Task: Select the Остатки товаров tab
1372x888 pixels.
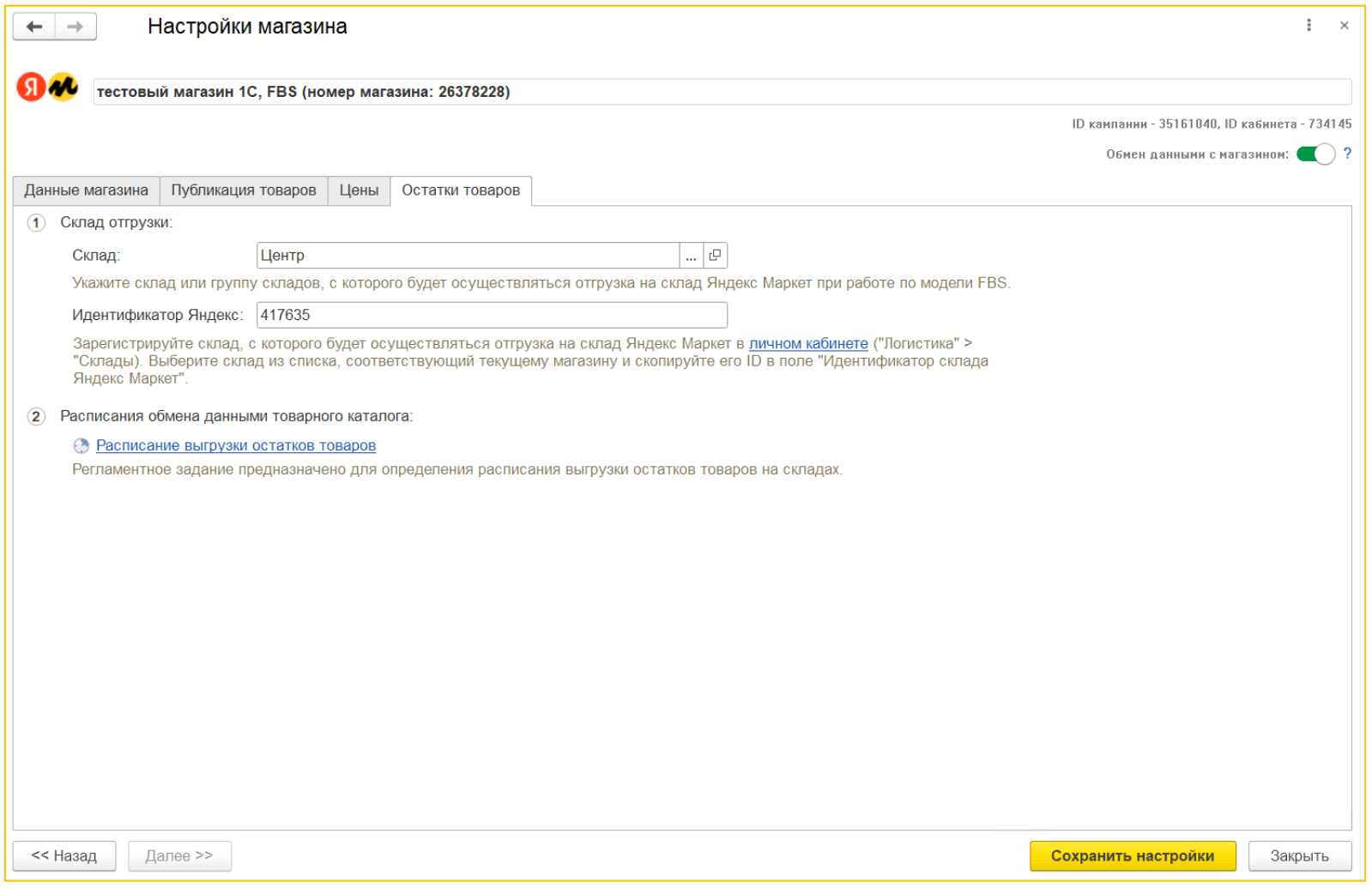Action: 461,190
